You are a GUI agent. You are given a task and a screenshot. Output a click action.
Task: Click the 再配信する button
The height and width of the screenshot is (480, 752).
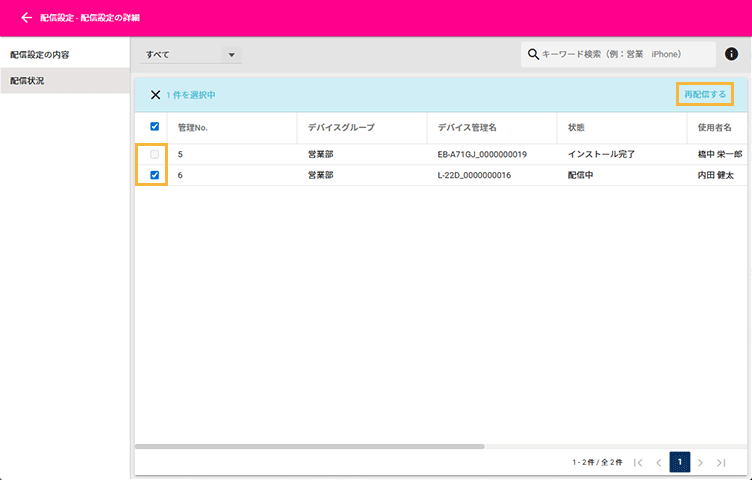tap(705, 94)
